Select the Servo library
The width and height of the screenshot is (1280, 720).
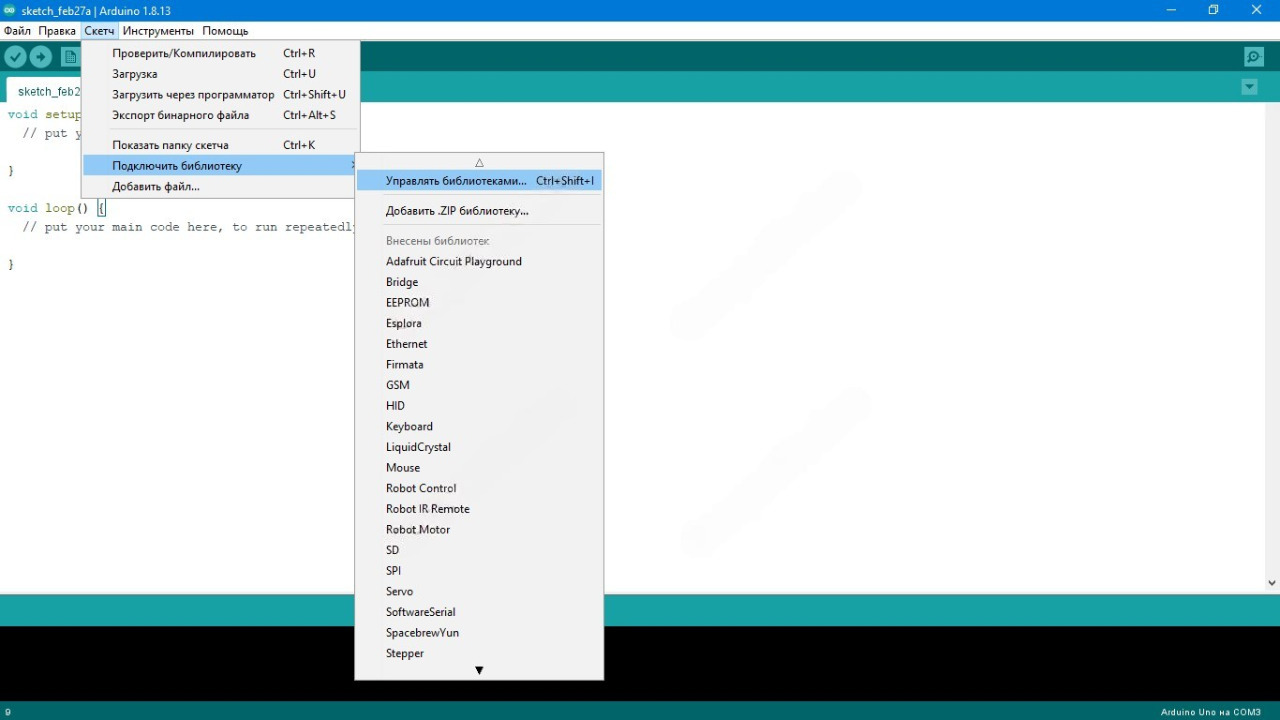(399, 591)
